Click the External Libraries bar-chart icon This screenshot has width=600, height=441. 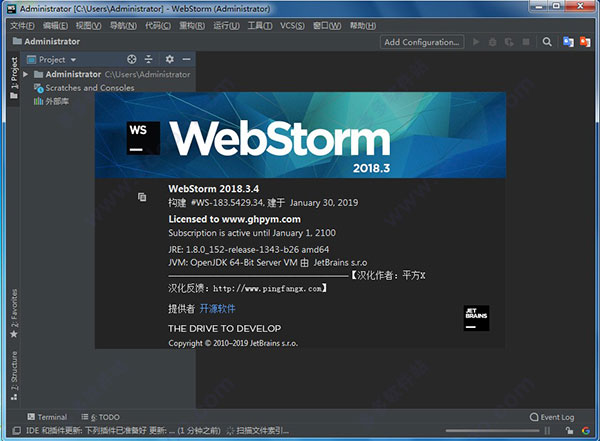click(38, 101)
